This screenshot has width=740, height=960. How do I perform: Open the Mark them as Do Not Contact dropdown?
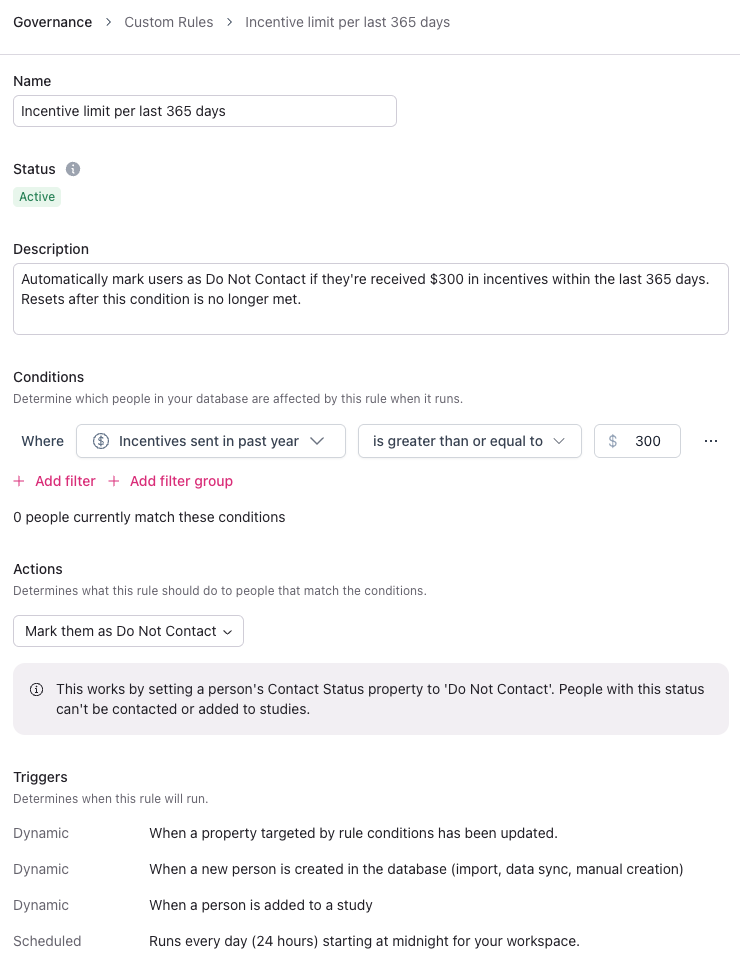pyautogui.click(x=128, y=631)
